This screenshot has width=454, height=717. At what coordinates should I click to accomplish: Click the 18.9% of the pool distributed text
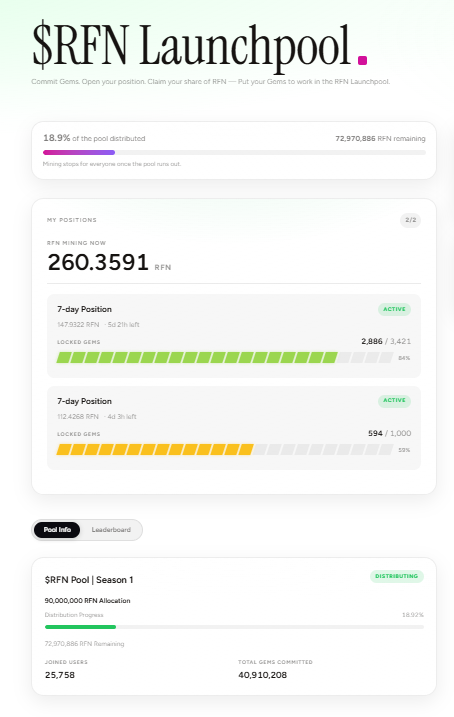tap(94, 138)
